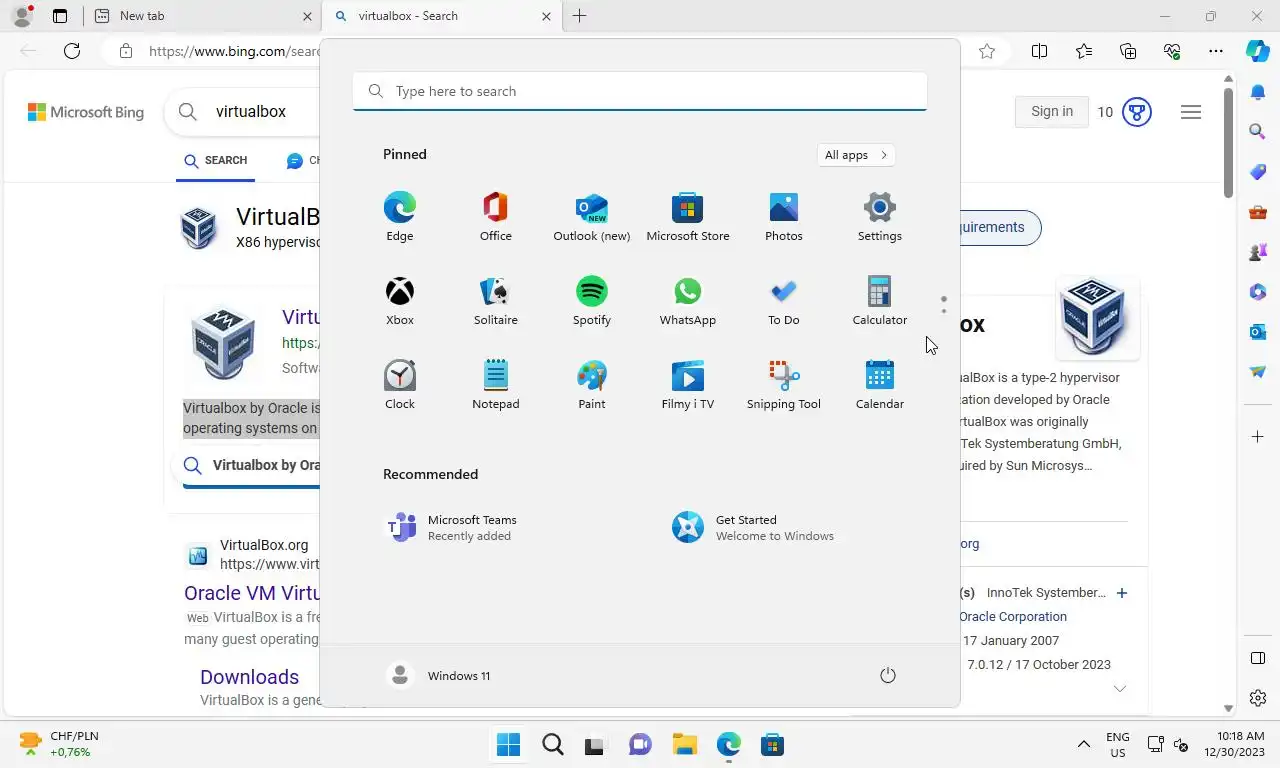Open Outlook in Edge sidebar
The image size is (1280, 768).
pyautogui.click(x=1258, y=331)
